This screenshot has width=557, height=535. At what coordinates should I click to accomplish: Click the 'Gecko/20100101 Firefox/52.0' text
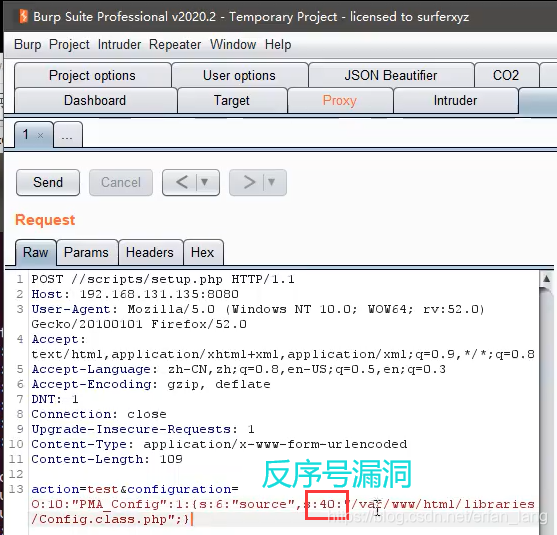coord(139,324)
